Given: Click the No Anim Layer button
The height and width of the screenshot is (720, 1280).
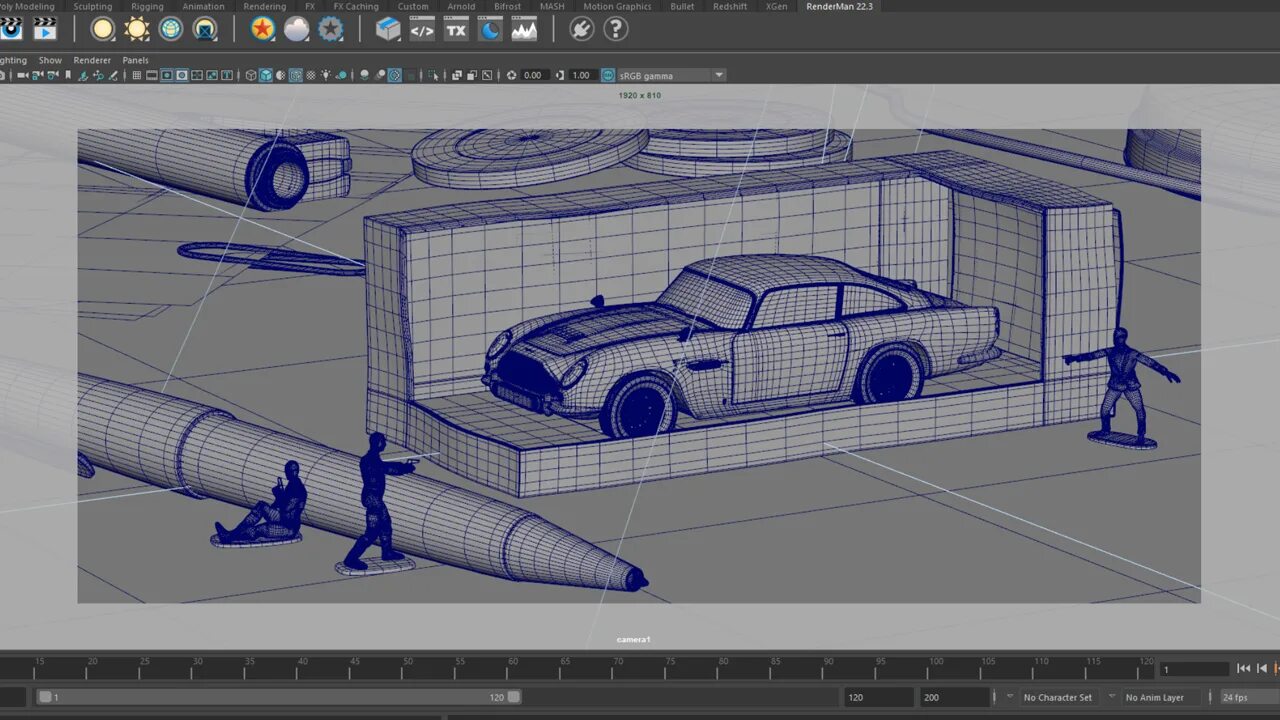Looking at the screenshot, I should pos(1154,697).
